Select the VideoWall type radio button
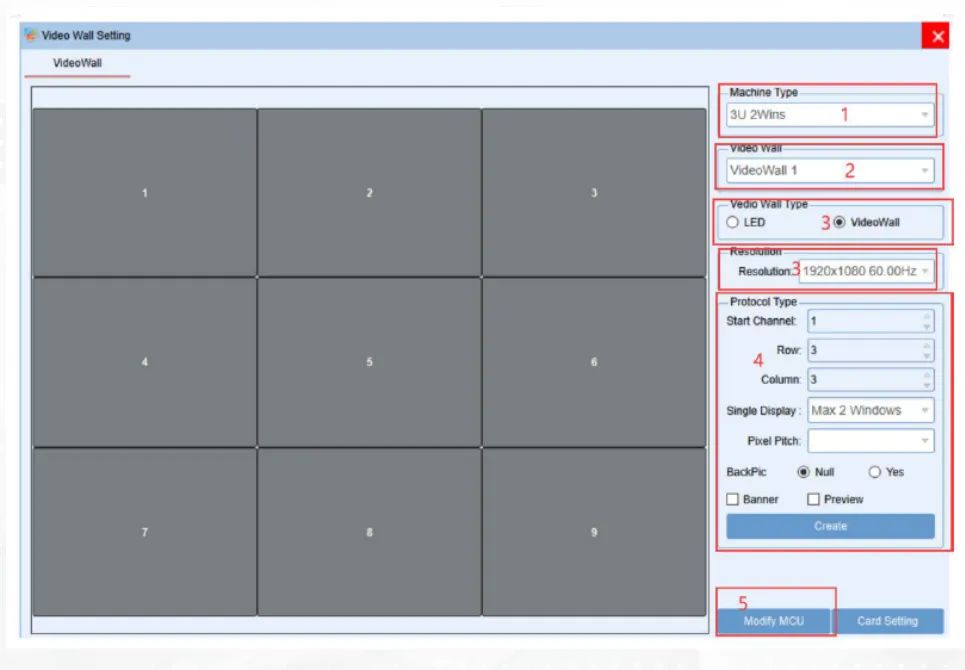965x670 pixels. pos(839,222)
